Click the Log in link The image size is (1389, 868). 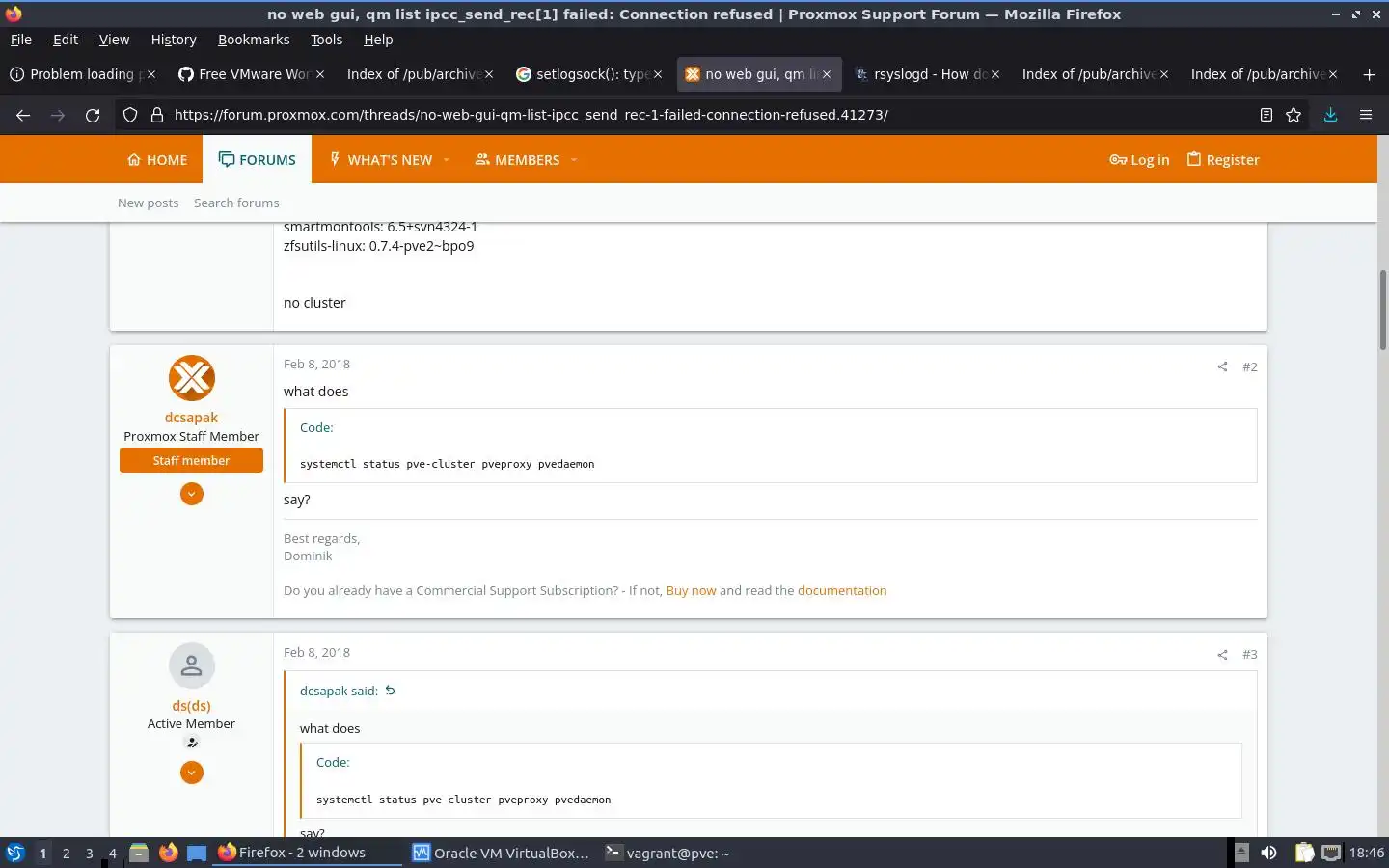[1139, 160]
